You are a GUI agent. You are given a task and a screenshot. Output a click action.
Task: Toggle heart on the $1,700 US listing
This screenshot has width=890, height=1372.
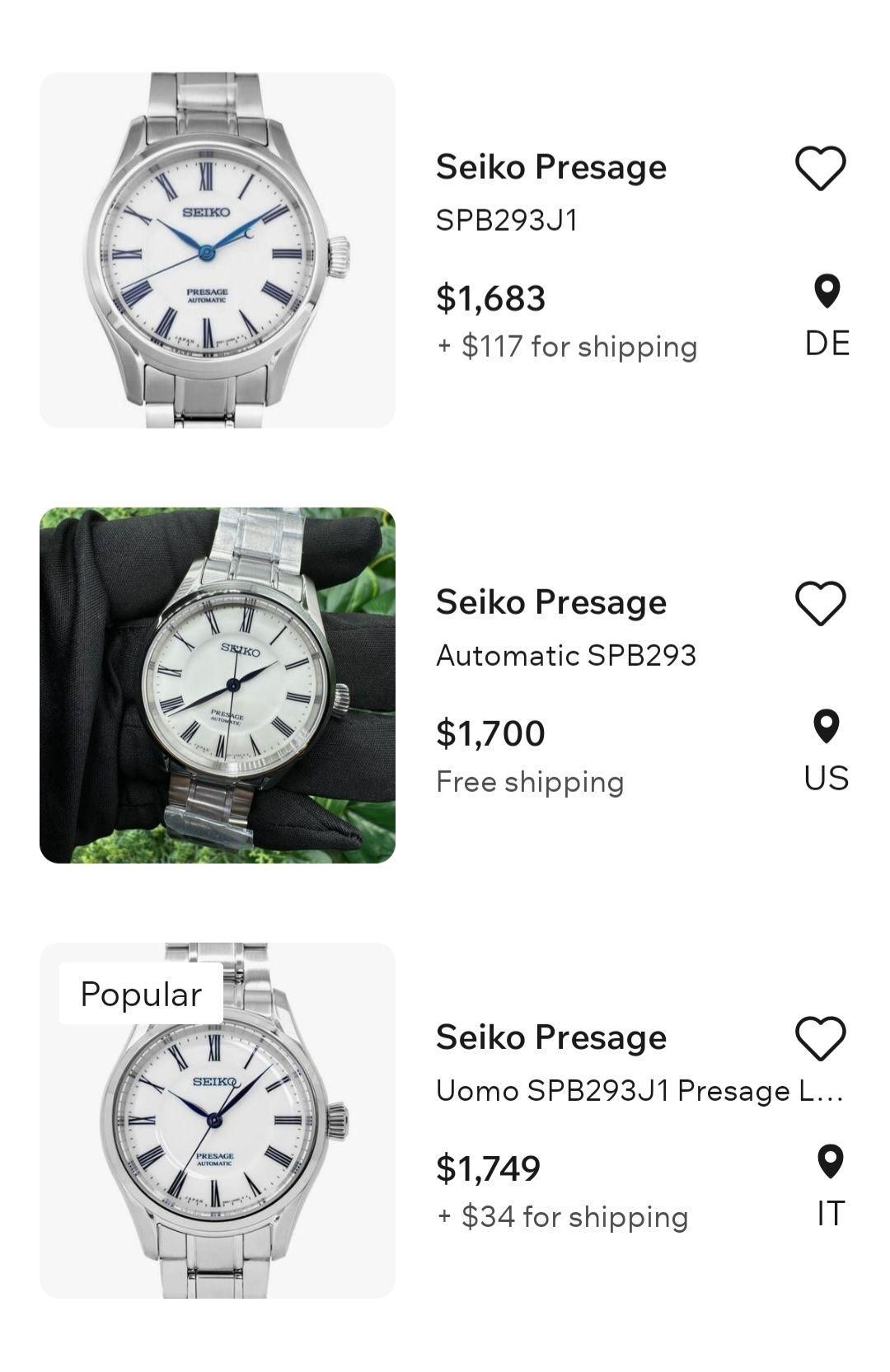pyautogui.click(x=820, y=603)
